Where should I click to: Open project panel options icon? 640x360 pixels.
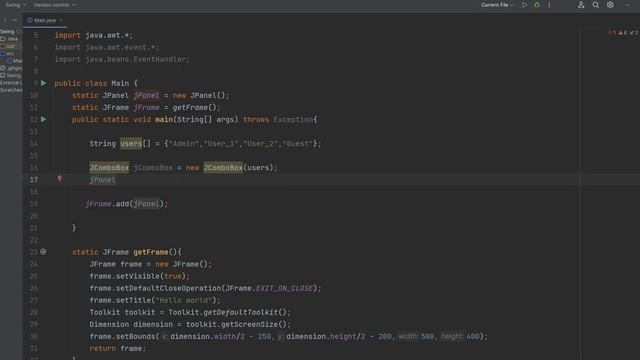tap(5, 20)
